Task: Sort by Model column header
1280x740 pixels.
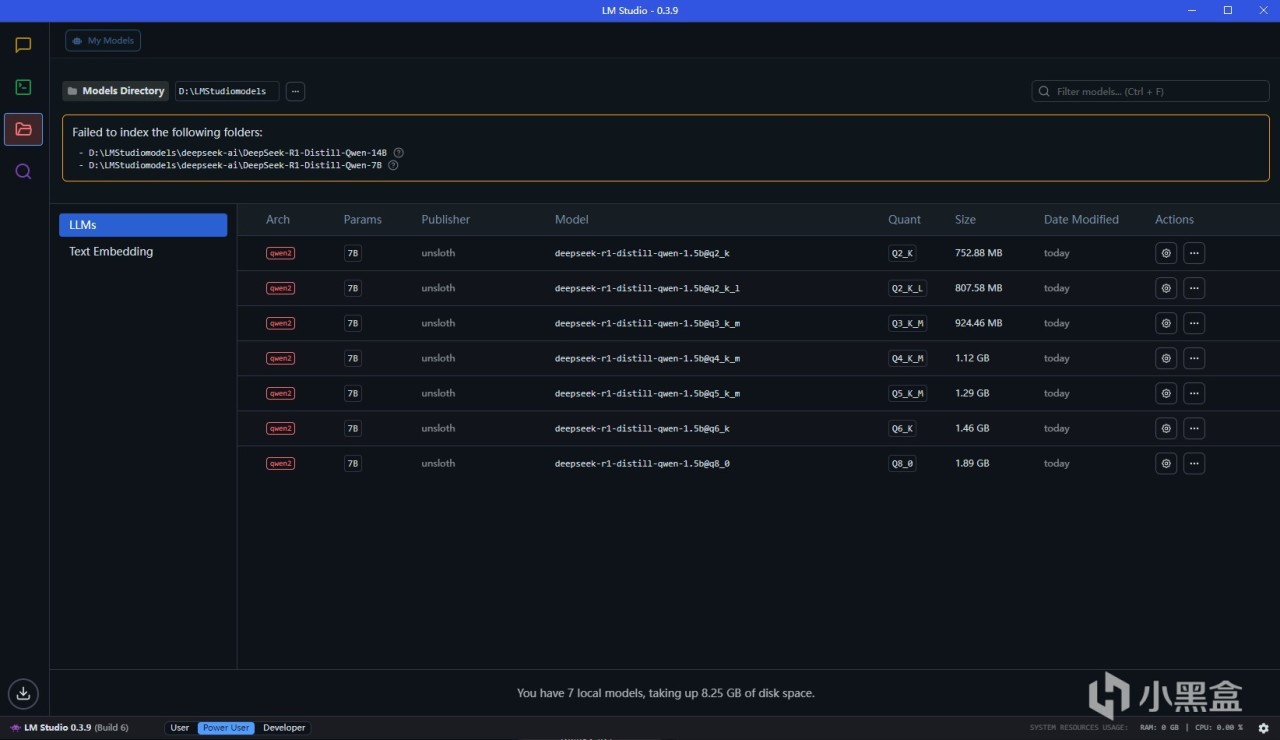Action: (572, 220)
